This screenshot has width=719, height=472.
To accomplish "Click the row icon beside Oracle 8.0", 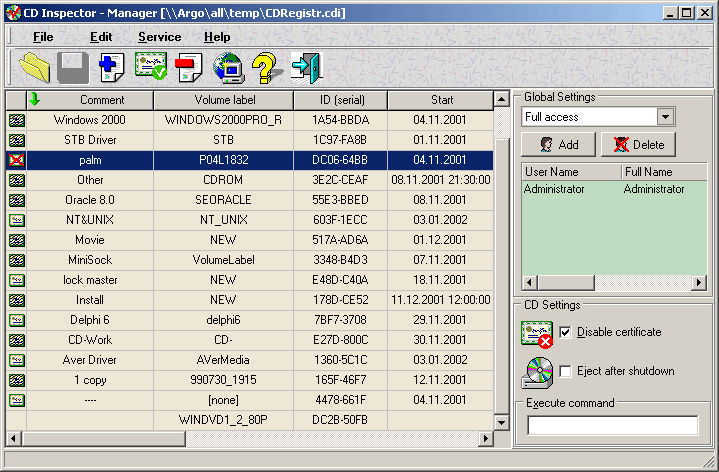I will tap(17, 200).
